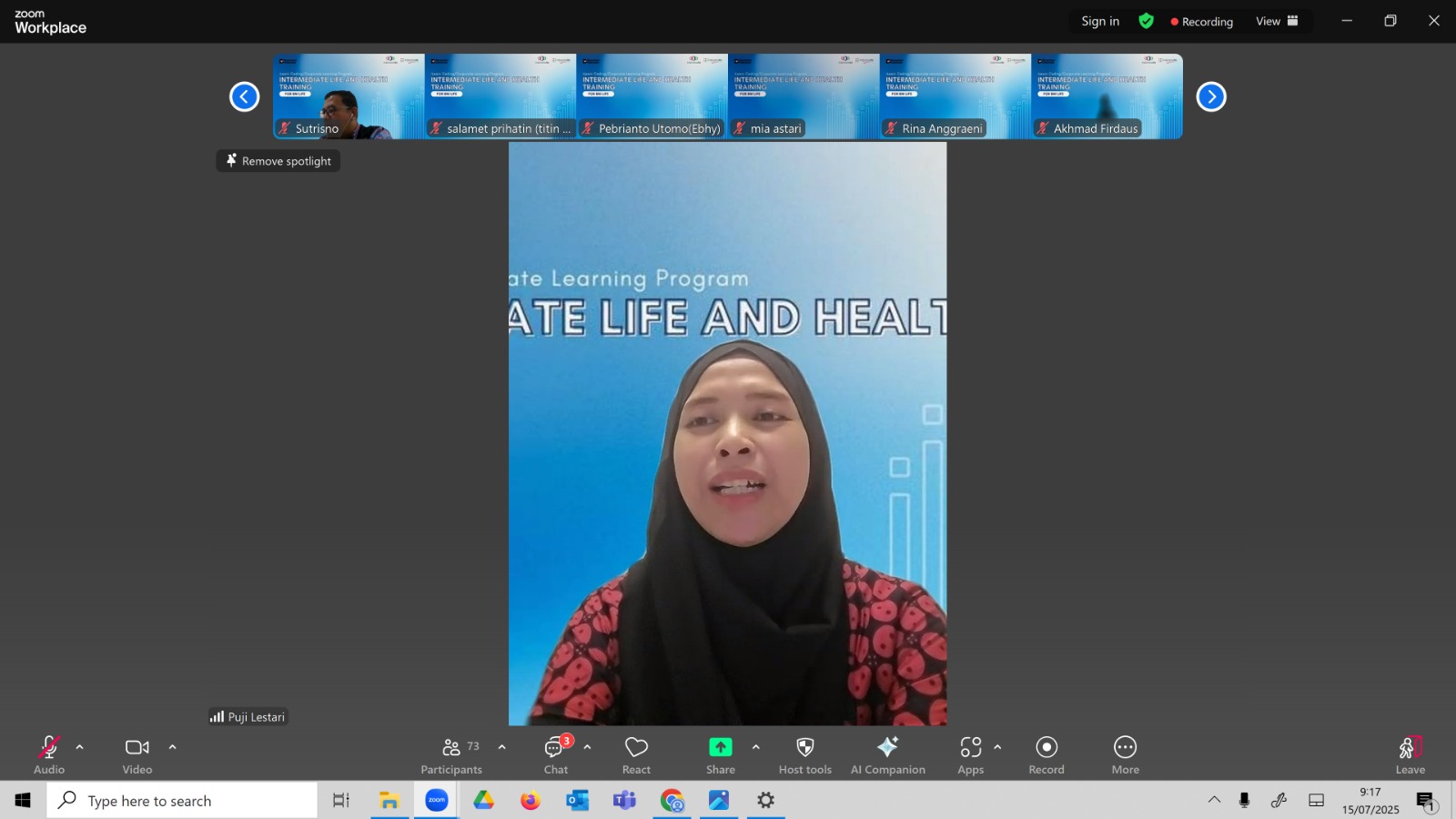
Task: Click the green Share screen icon
Action: pyautogui.click(x=721, y=747)
